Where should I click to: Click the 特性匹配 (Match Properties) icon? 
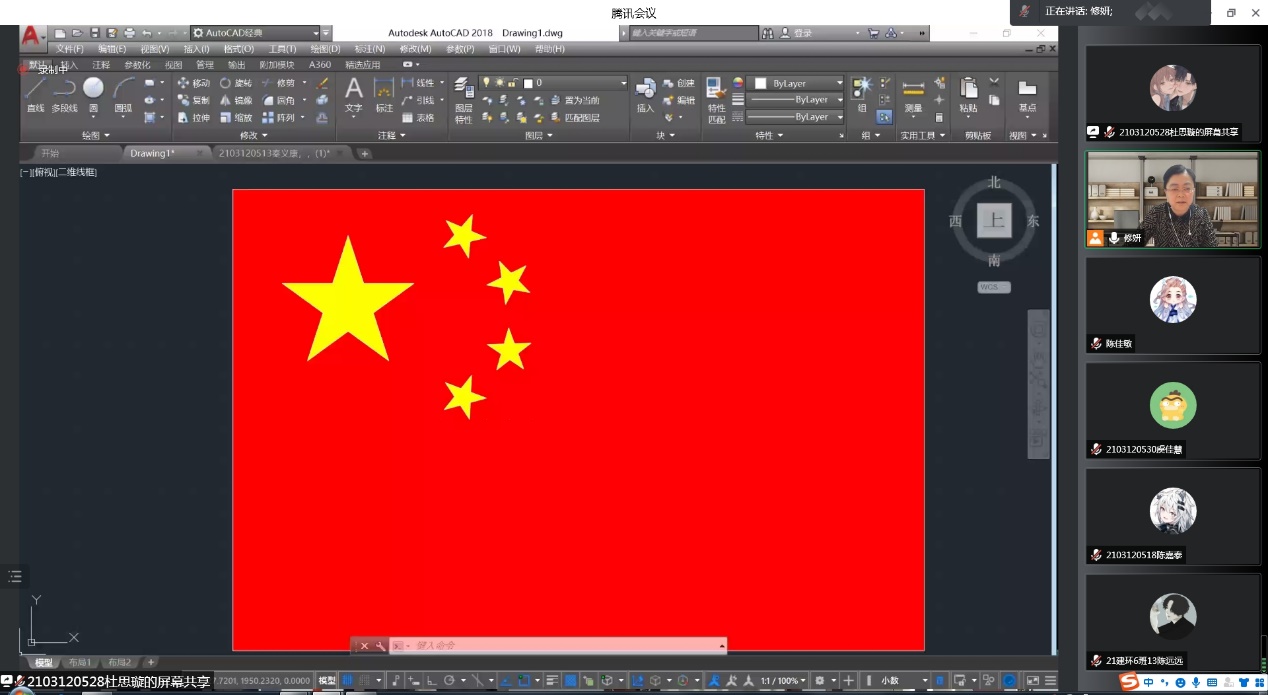click(x=716, y=100)
